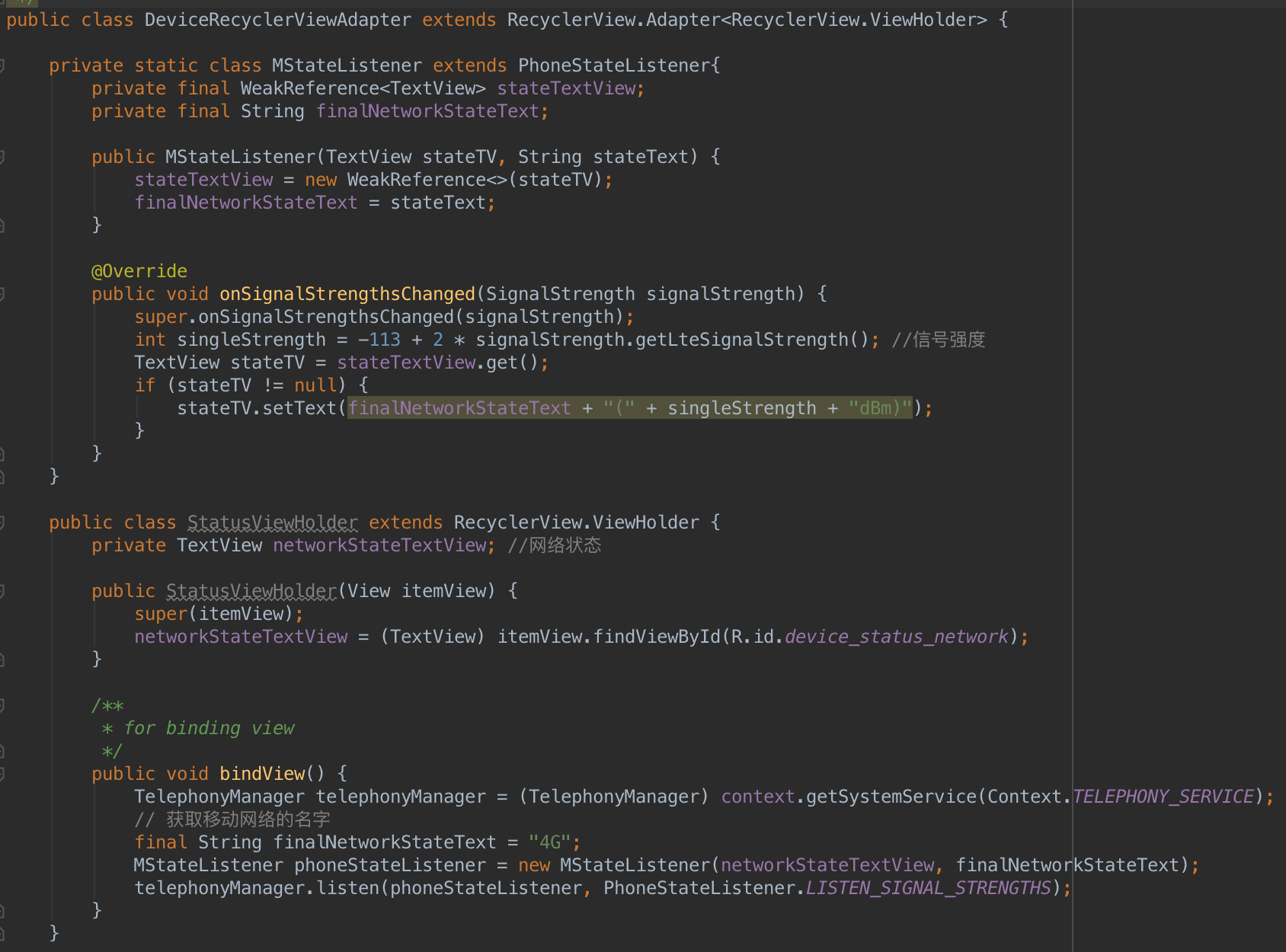Image resolution: width=1286 pixels, height=952 pixels.
Task: Click the PhoneStateListener superclass name
Action: click(x=614, y=65)
